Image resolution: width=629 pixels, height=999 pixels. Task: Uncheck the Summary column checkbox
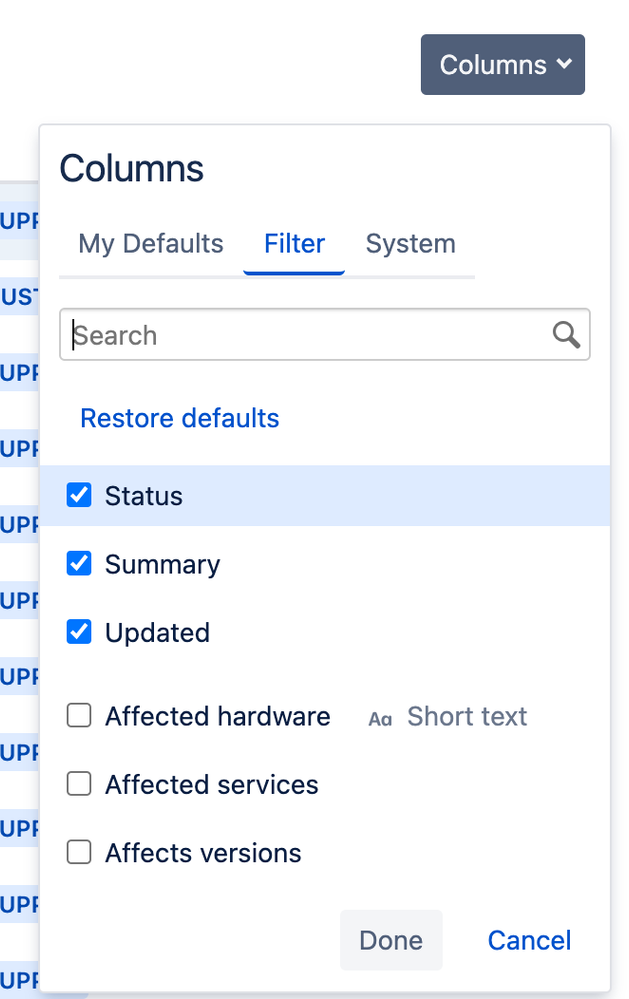tap(79, 563)
